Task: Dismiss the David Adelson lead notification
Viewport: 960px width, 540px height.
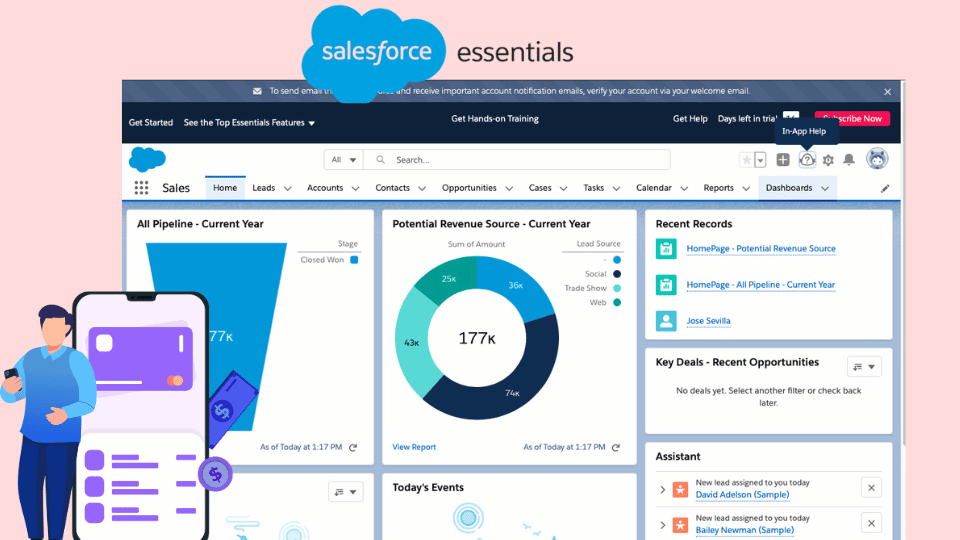Action: click(x=871, y=488)
